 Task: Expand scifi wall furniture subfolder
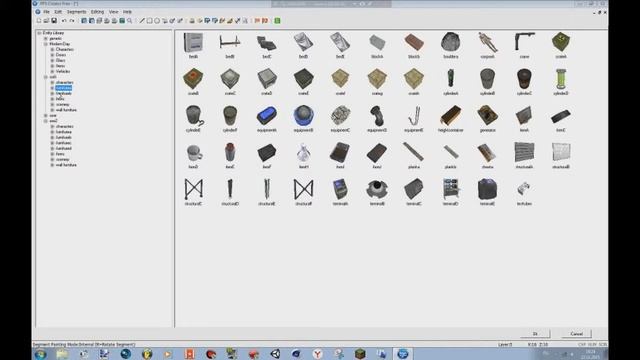tap(52, 110)
